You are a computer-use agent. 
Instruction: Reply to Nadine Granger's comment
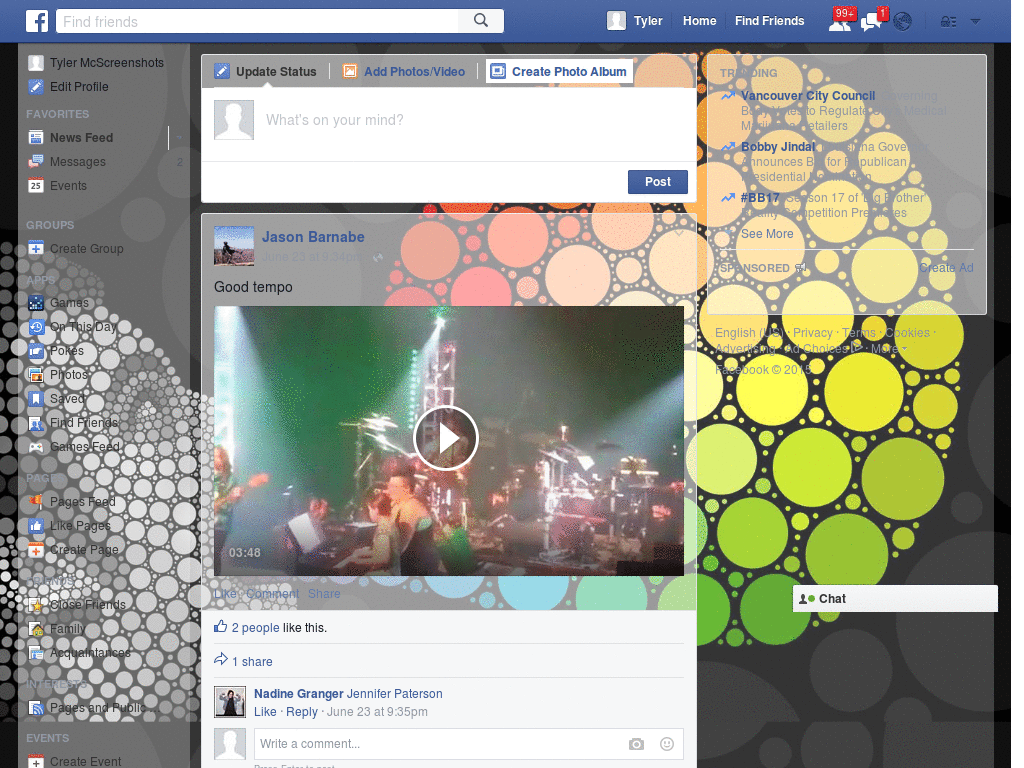[x=302, y=712]
